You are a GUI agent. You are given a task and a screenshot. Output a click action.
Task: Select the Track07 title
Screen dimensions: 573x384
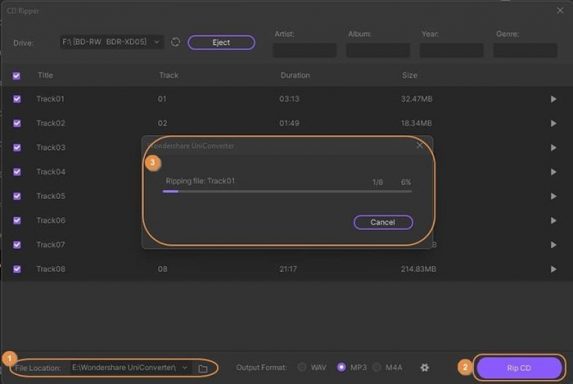coord(50,245)
